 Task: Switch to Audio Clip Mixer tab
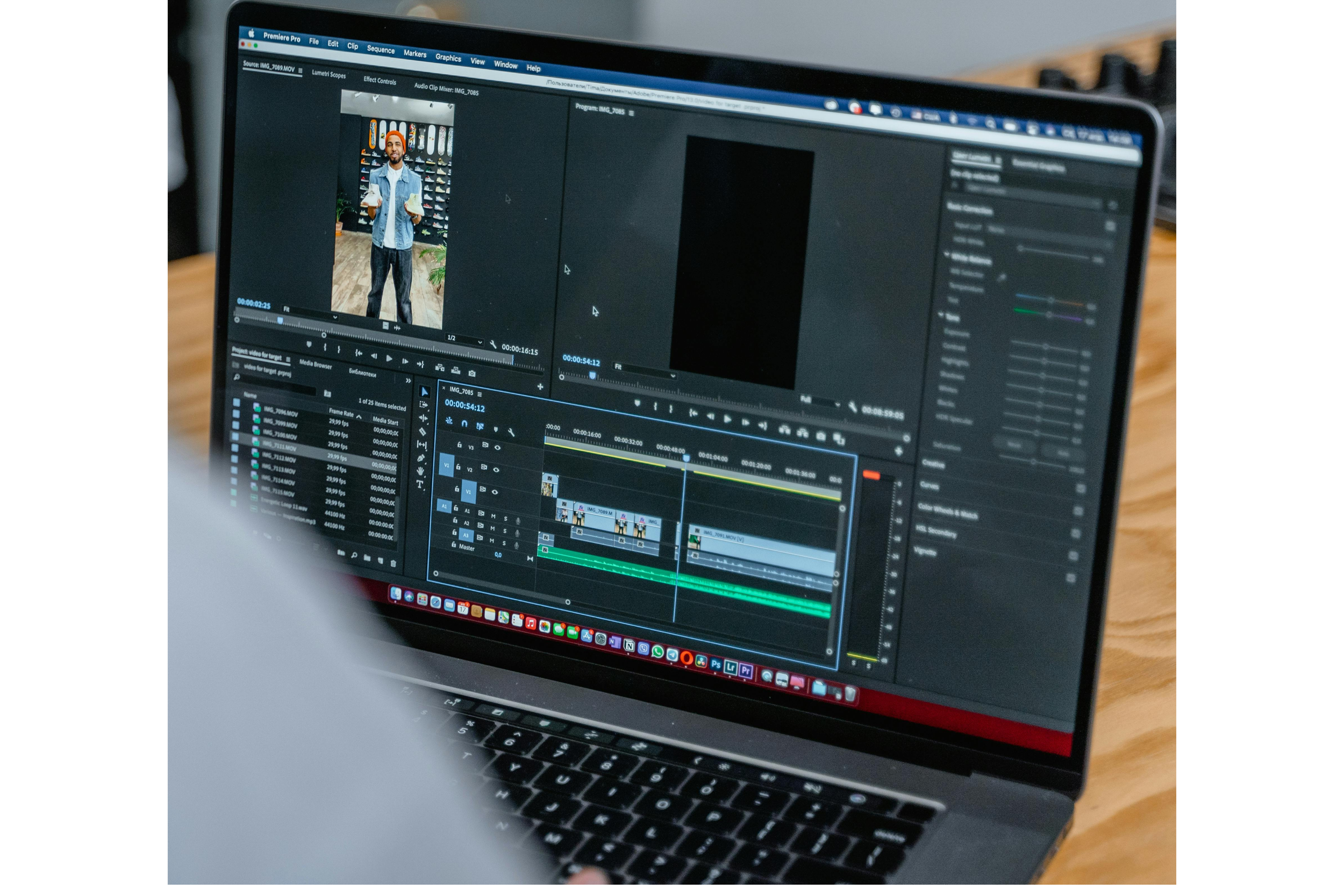(446, 89)
